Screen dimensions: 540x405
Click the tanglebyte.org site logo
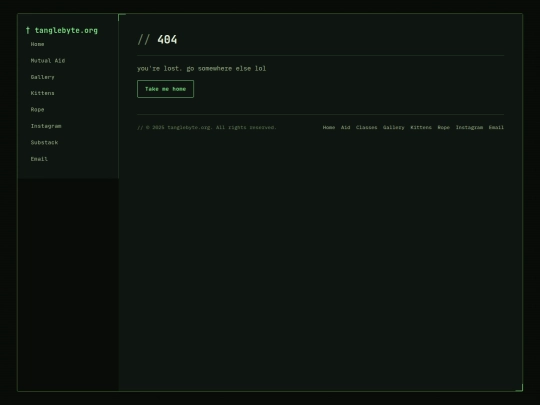pos(62,30)
